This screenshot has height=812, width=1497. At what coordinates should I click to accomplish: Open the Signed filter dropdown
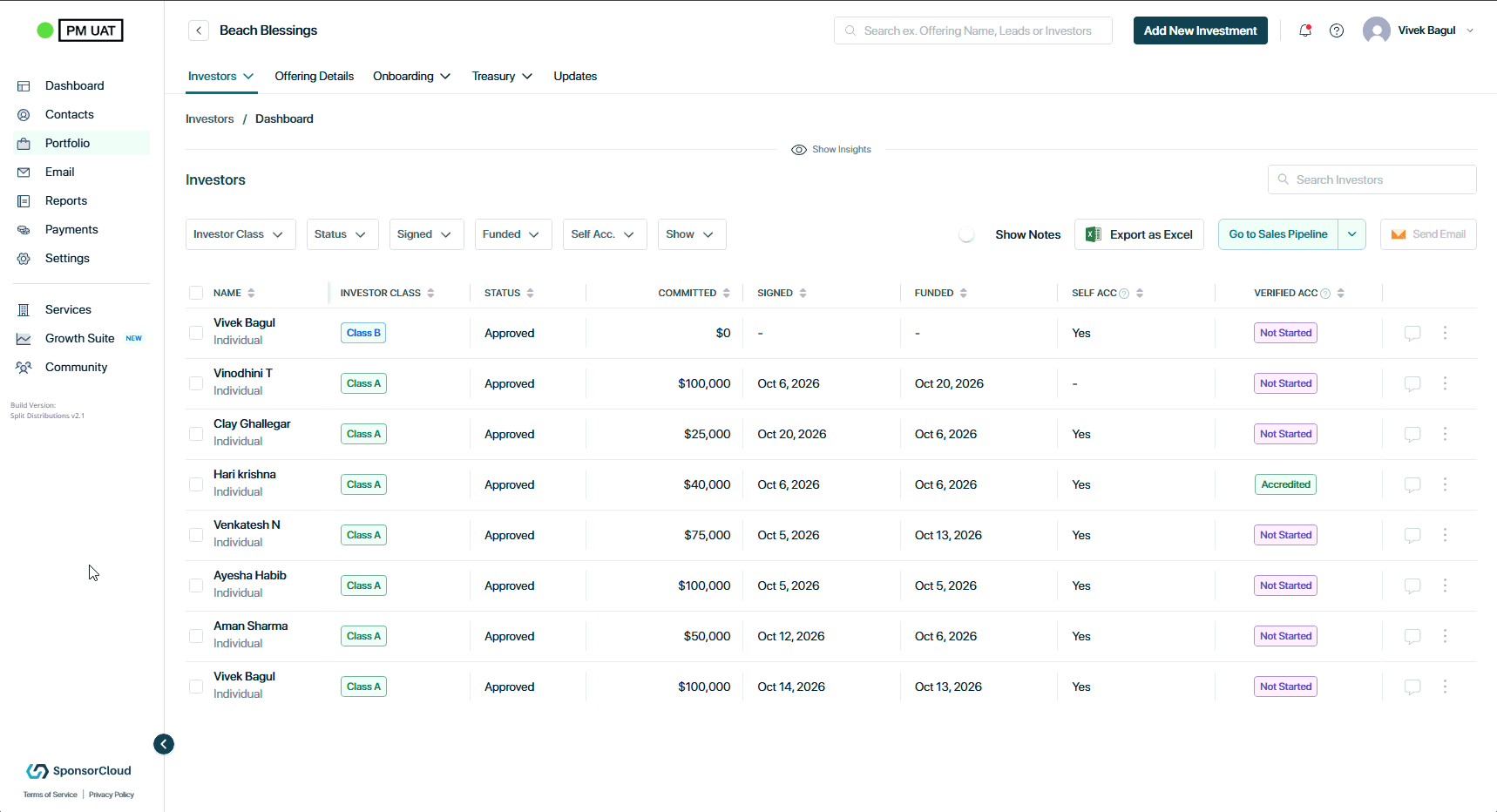426,234
